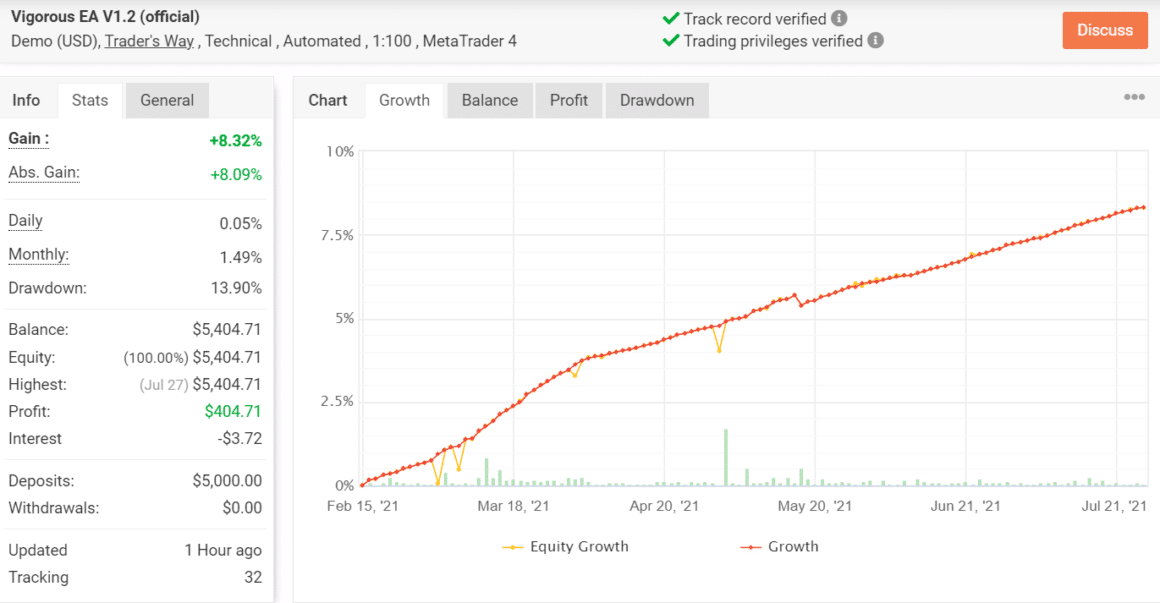Click the underlined Gain label

tap(25, 138)
